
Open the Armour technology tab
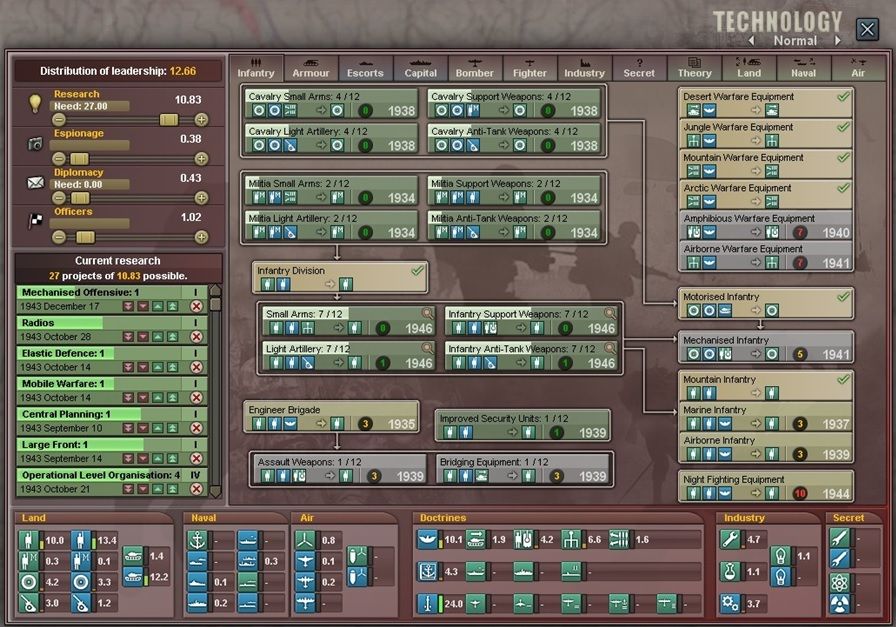coord(311,68)
